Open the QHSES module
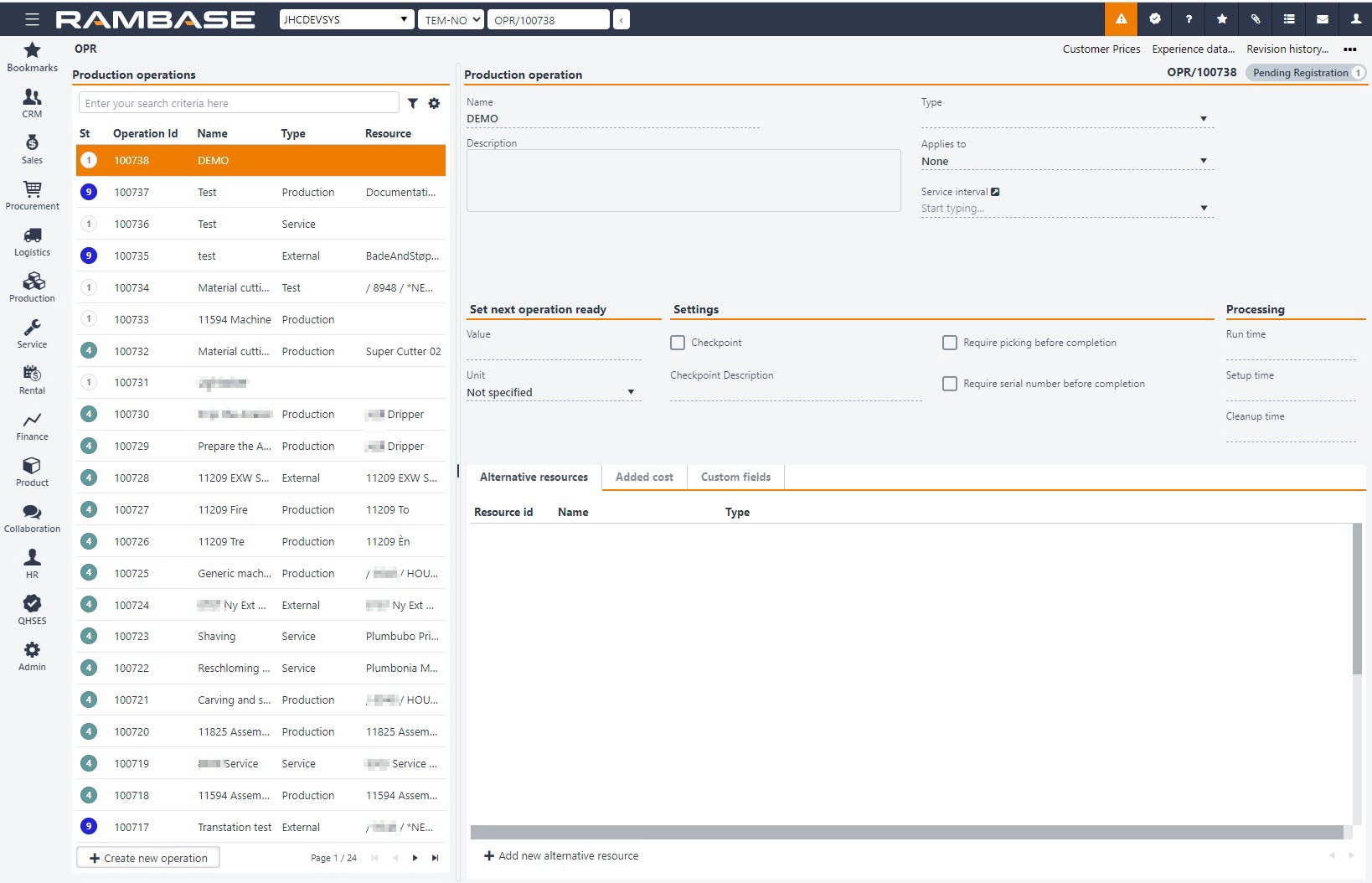Viewport: 1372px width, 883px height. 32,609
